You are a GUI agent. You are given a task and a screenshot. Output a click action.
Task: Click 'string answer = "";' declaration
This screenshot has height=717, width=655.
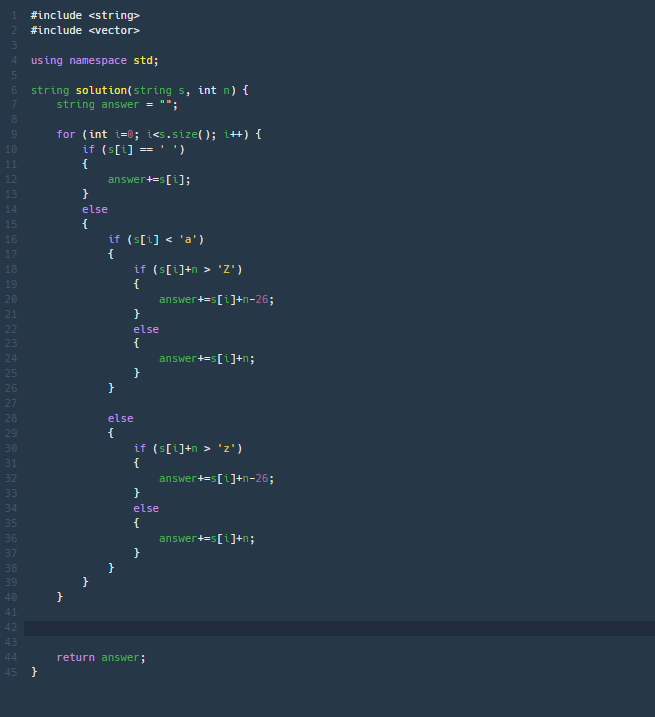[x=117, y=105]
